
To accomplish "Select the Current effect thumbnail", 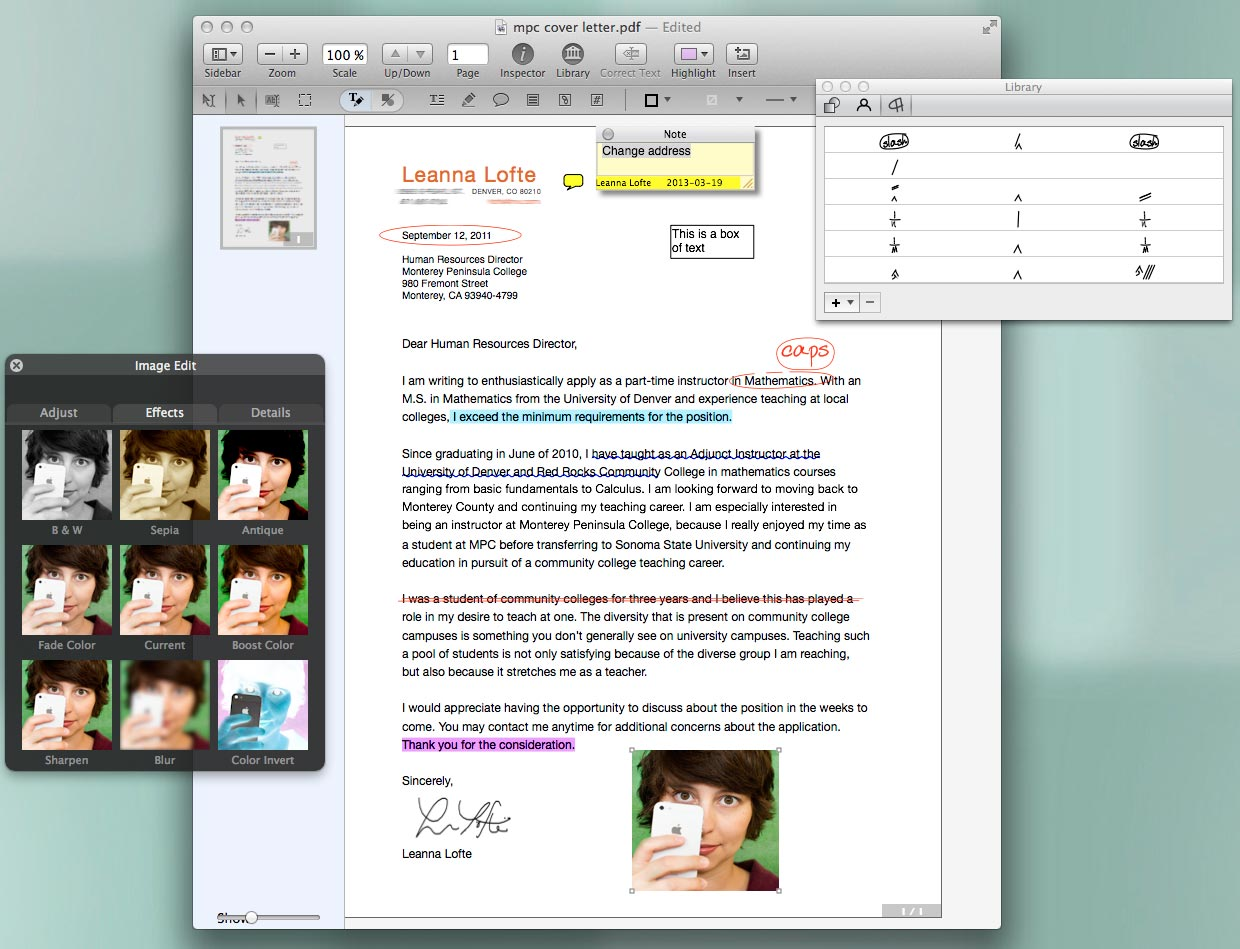I will click(x=165, y=590).
